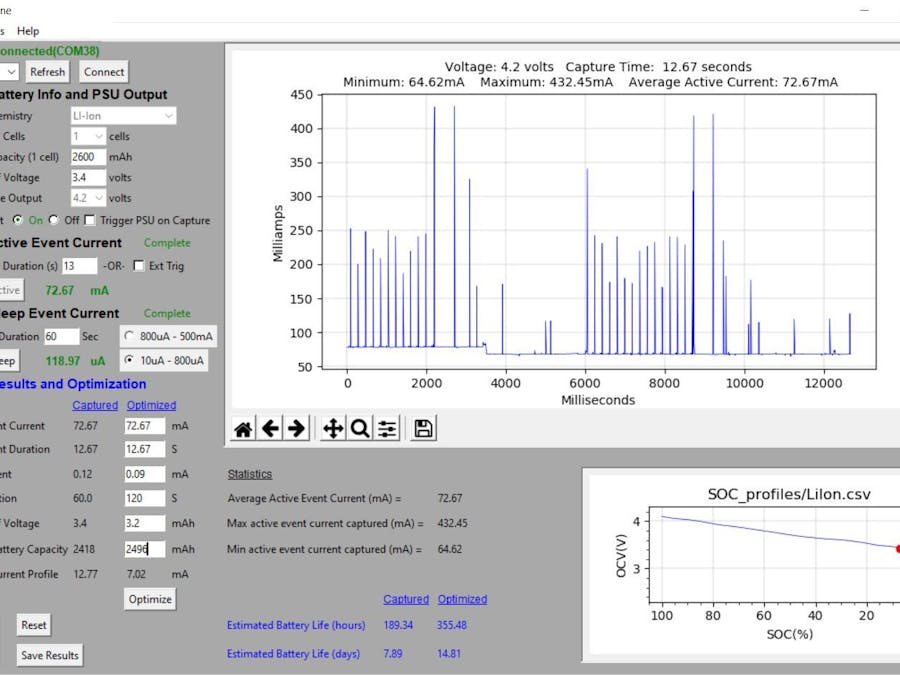Click the Sleep capture button
The height and width of the screenshot is (675, 900).
coord(9,360)
